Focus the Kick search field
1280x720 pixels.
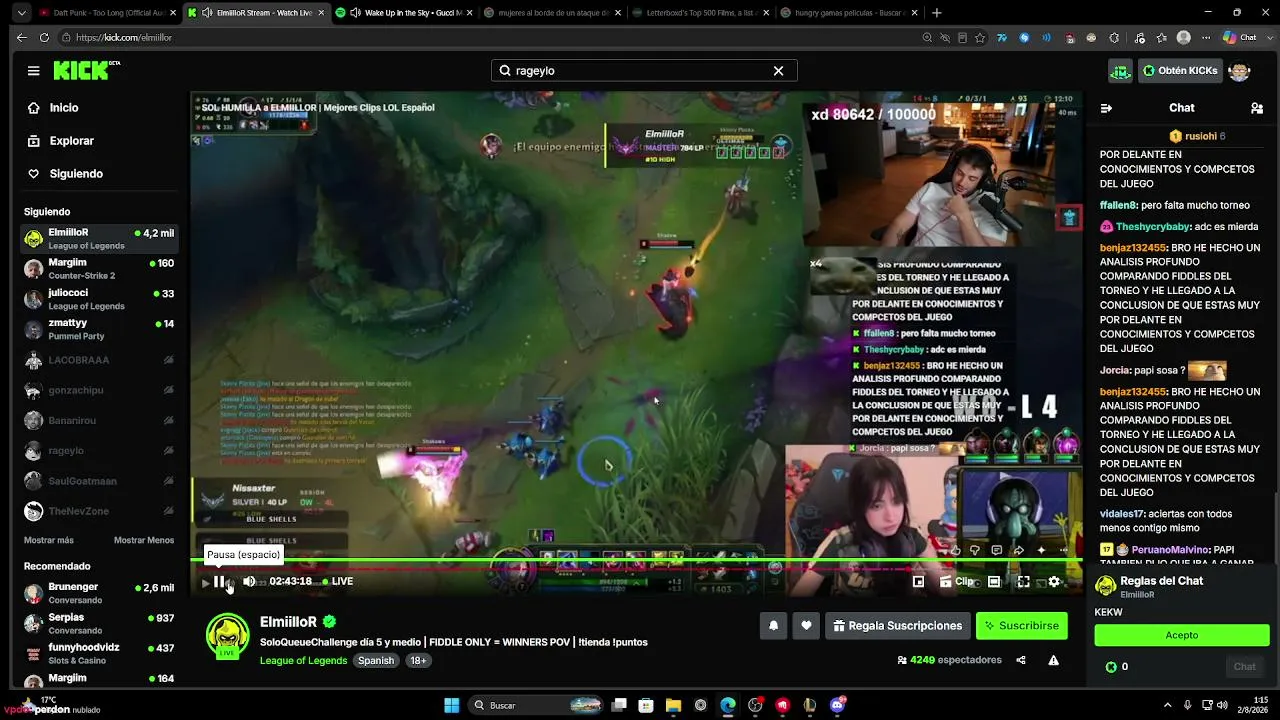click(643, 71)
